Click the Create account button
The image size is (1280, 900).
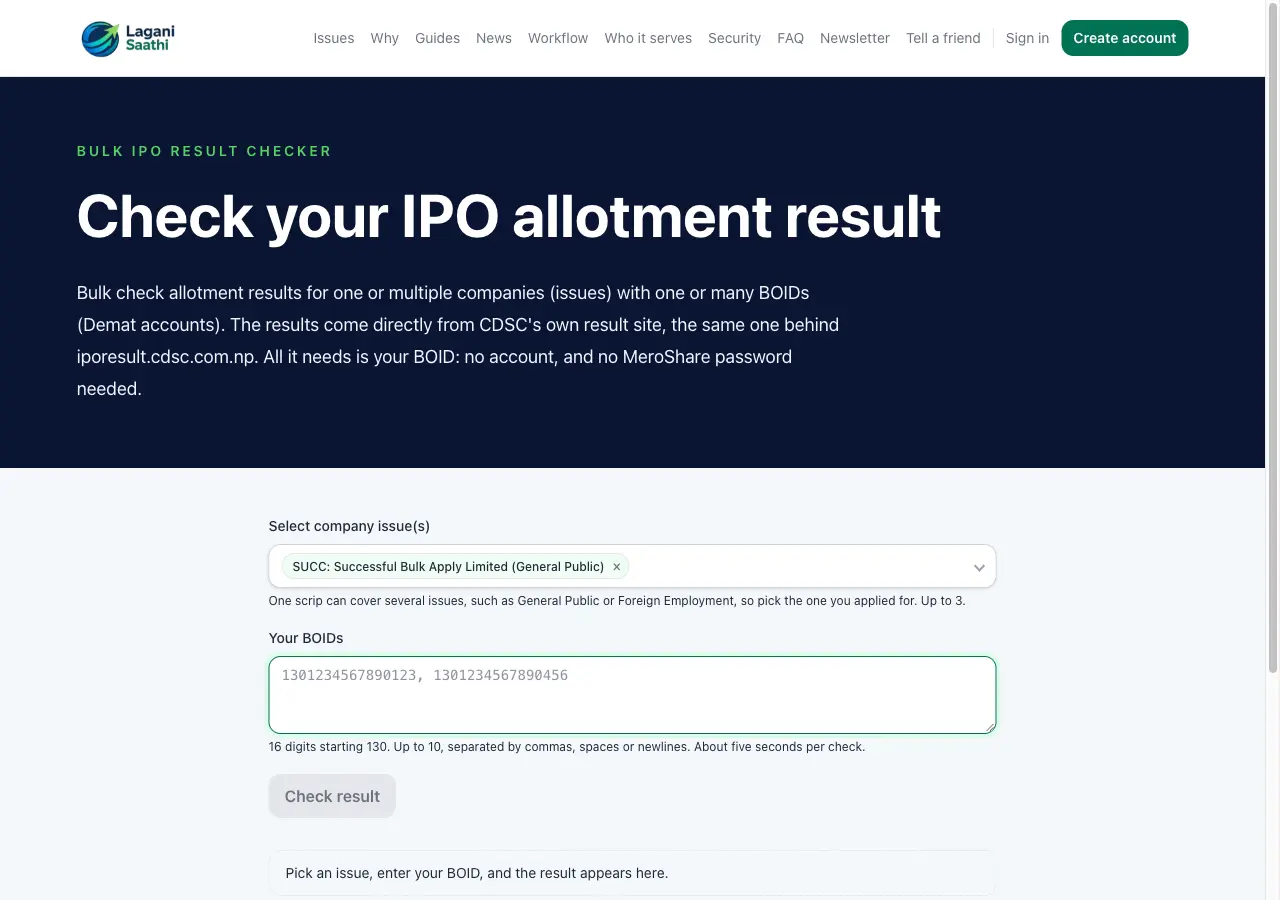1125,38
